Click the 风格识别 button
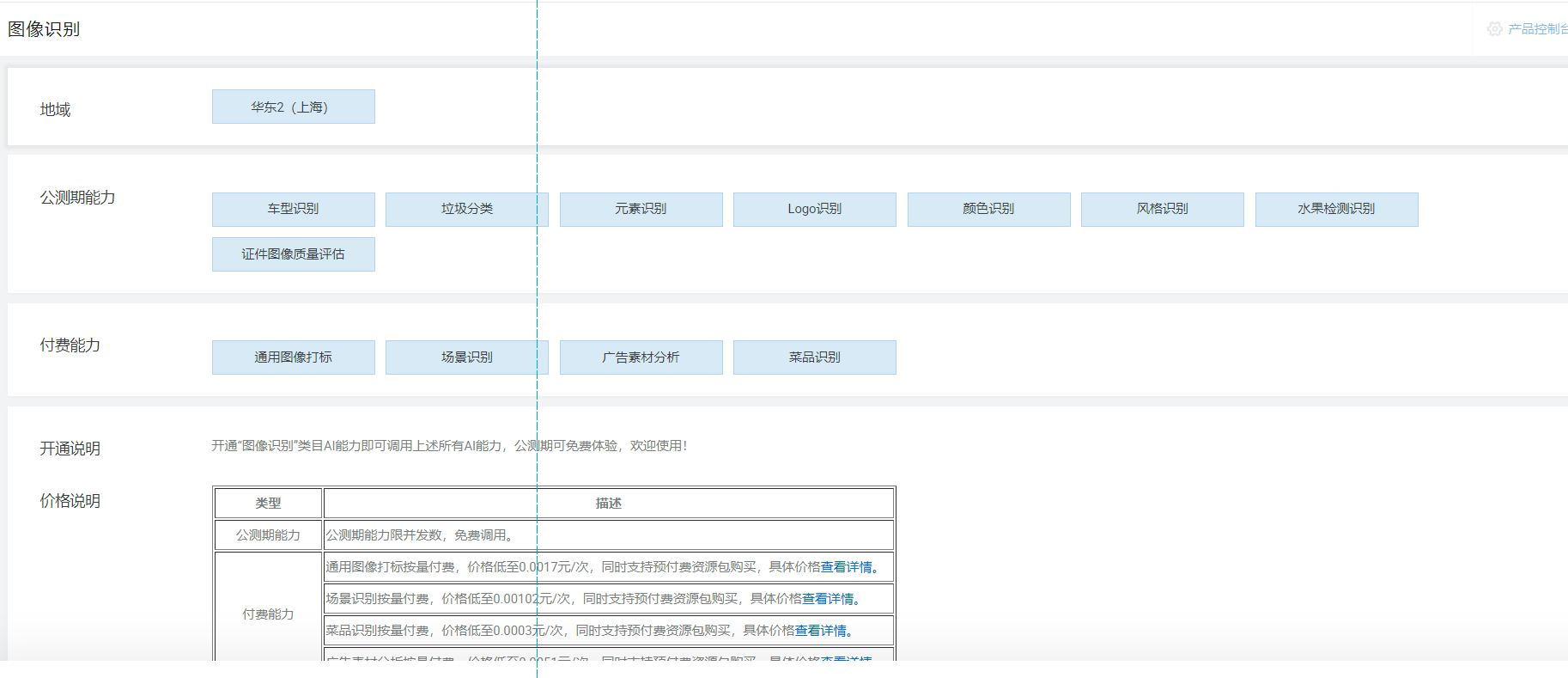Image resolution: width=1568 pixels, height=678 pixels. pyautogui.click(x=1163, y=210)
